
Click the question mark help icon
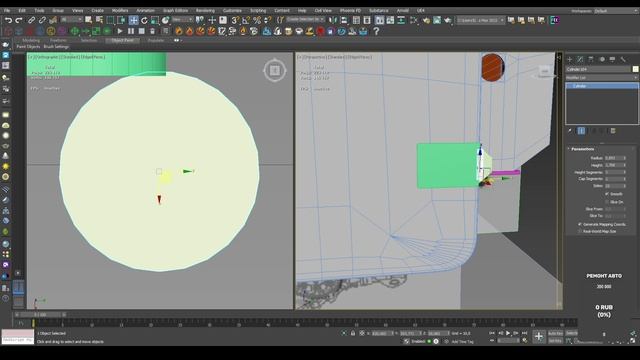coord(376,31)
